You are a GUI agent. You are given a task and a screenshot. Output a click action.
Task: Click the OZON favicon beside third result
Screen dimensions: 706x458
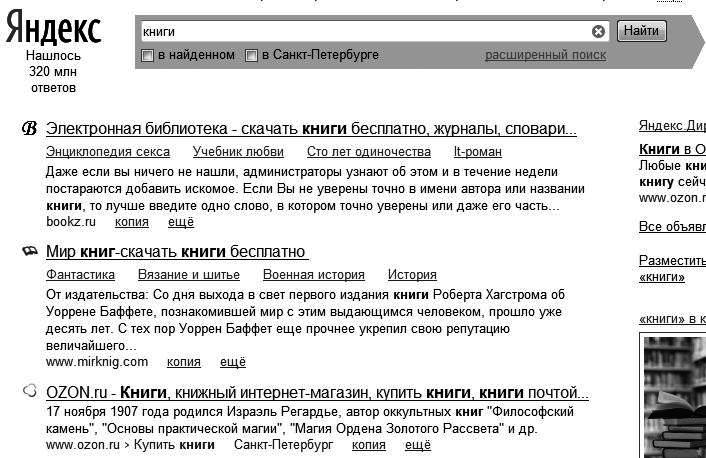(30, 390)
